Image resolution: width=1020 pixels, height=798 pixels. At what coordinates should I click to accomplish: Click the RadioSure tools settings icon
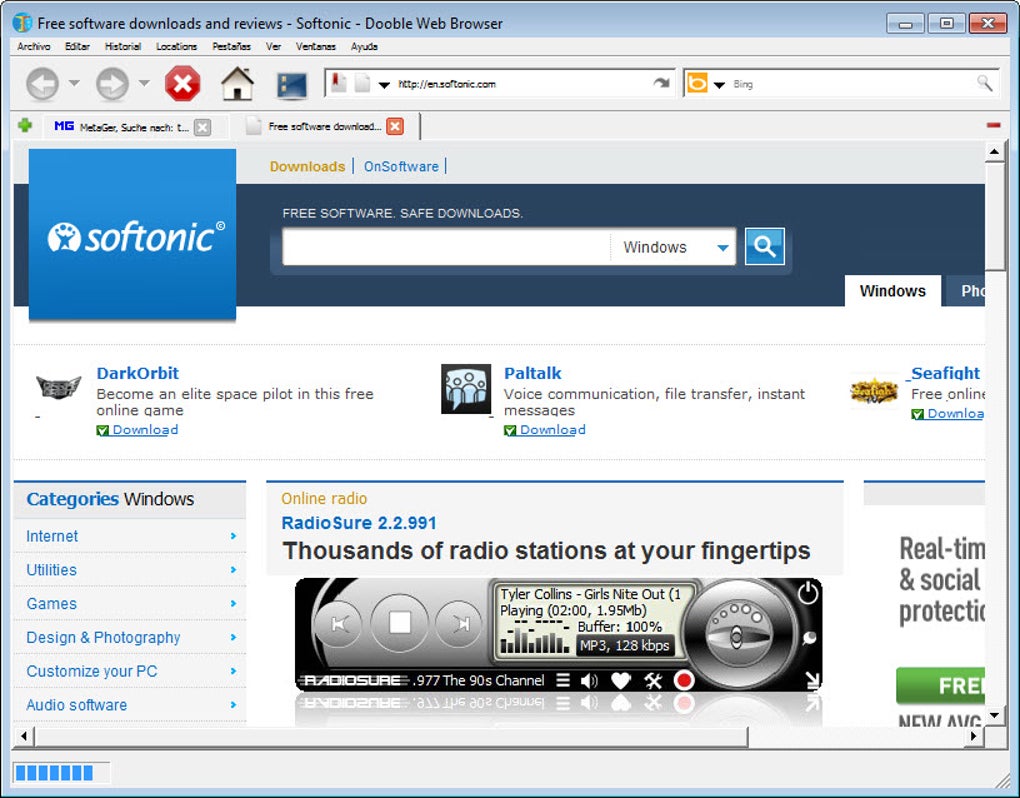[652, 681]
